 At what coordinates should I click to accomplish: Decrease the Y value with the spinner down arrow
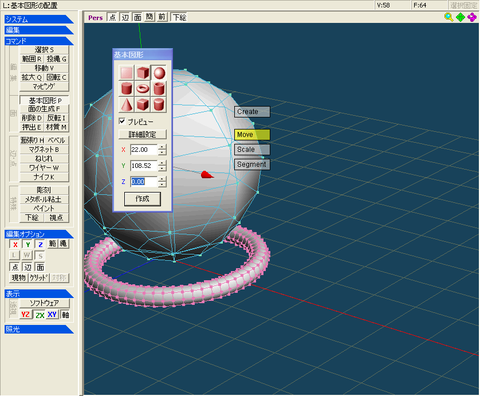(x=162, y=168)
